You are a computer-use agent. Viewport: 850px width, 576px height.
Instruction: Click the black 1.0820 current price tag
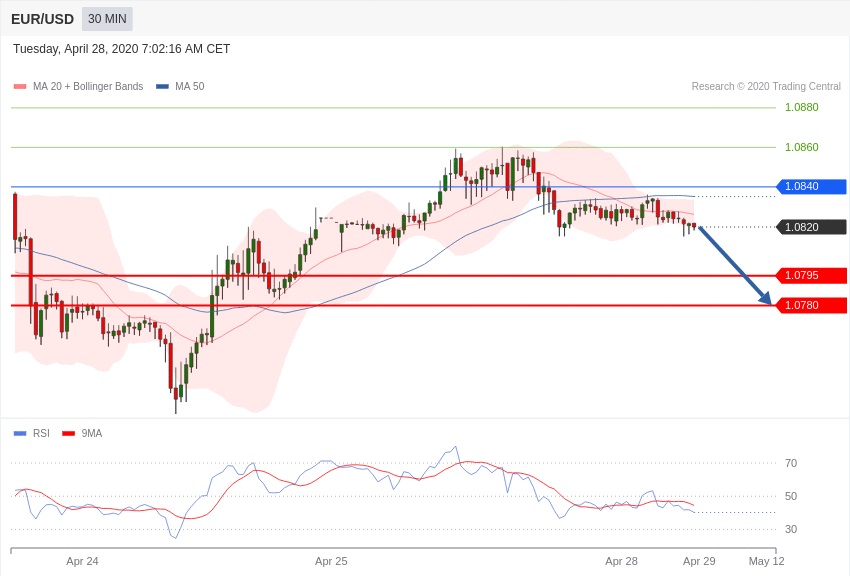[x=811, y=227]
